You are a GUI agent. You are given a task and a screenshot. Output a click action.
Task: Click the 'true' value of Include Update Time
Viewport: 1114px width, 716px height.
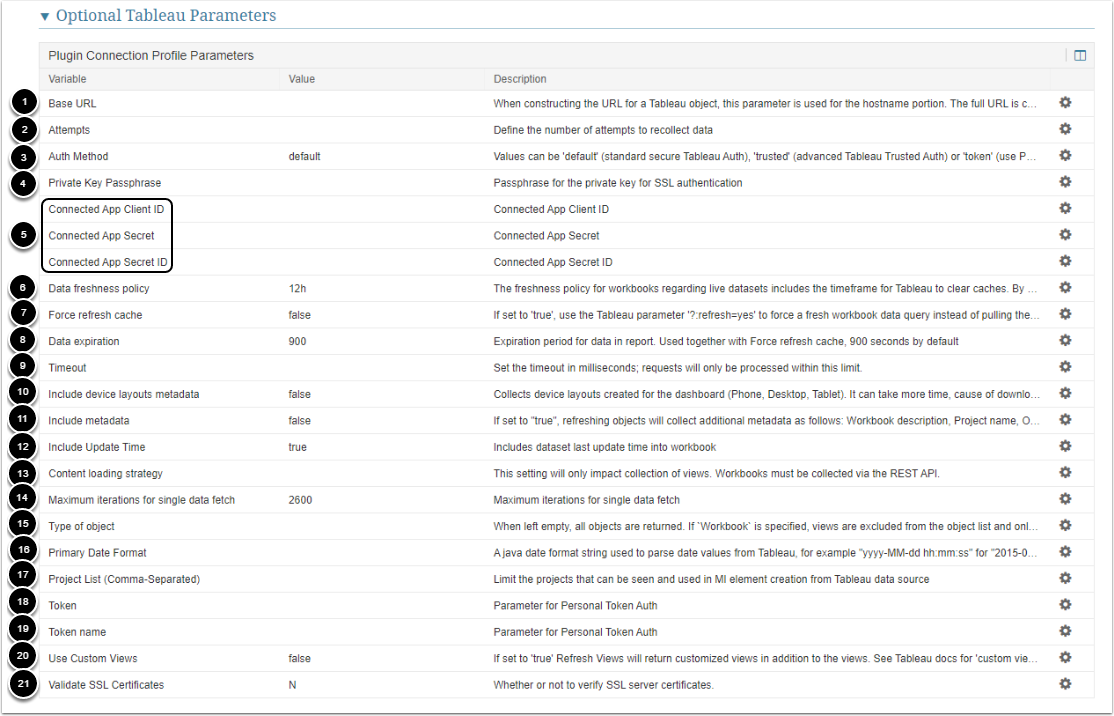pos(298,447)
